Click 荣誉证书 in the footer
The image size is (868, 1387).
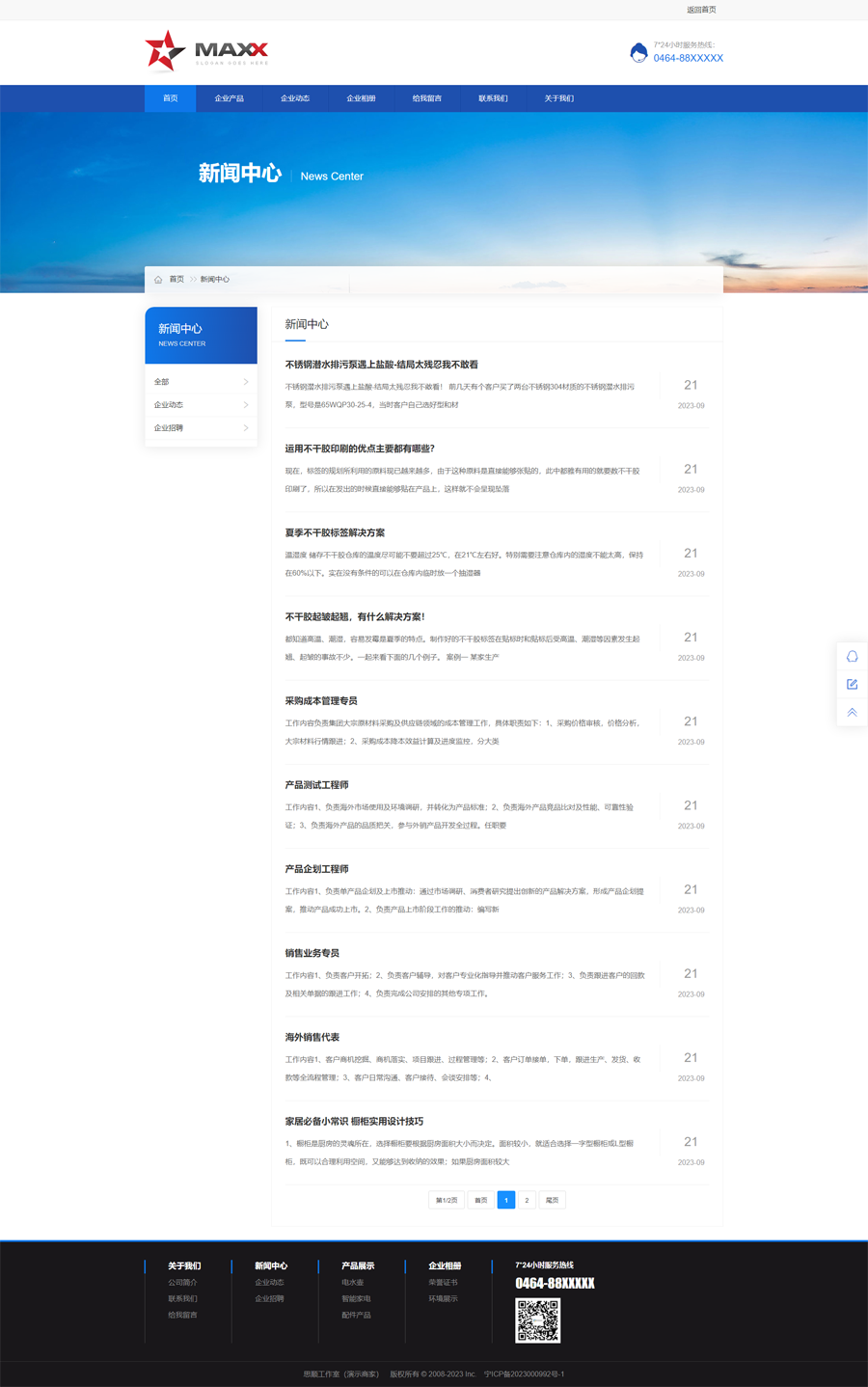tap(443, 1283)
